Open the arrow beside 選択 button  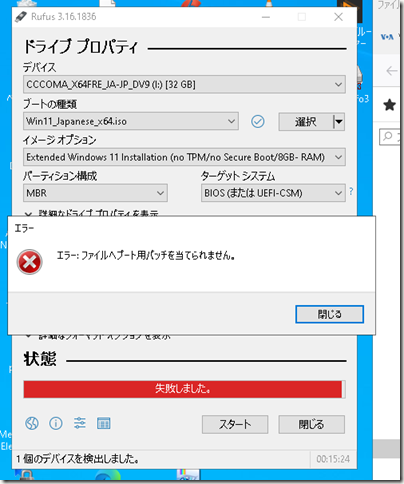point(339,122)
